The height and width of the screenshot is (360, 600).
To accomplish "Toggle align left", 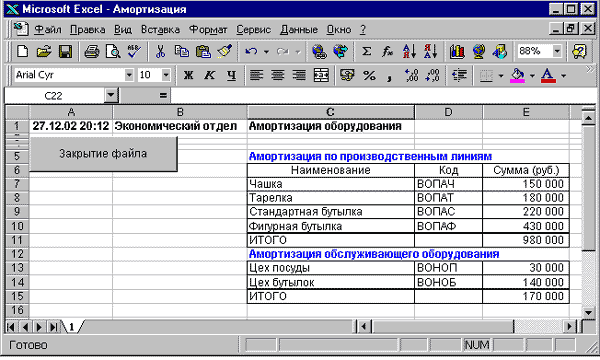I will (256, 75).
